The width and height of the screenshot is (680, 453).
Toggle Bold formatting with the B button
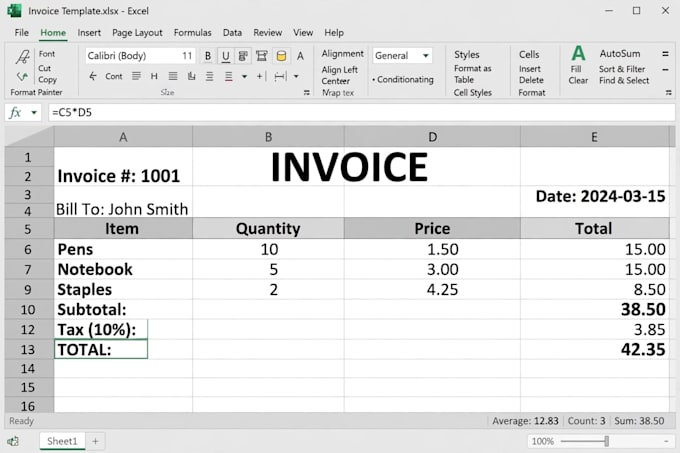pyautogui.click(x=208, y=56)
